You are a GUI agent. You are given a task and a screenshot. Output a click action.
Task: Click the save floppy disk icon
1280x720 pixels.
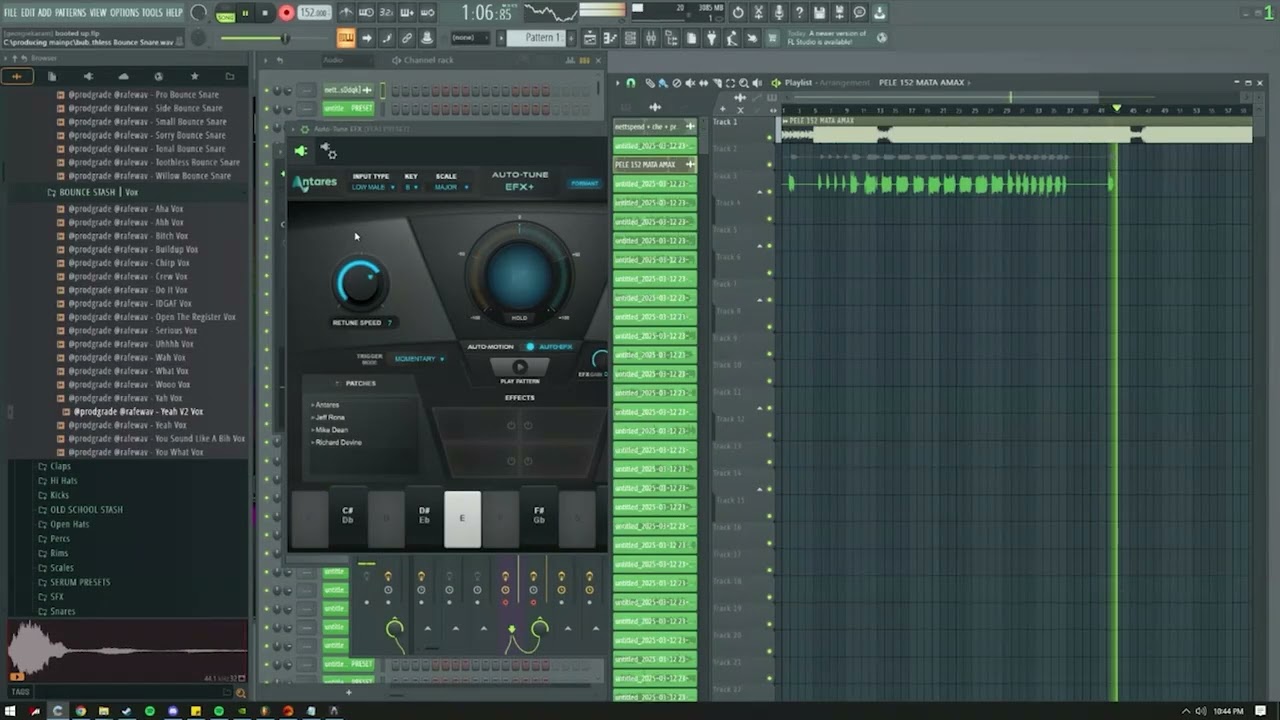[x=819, y=13]
